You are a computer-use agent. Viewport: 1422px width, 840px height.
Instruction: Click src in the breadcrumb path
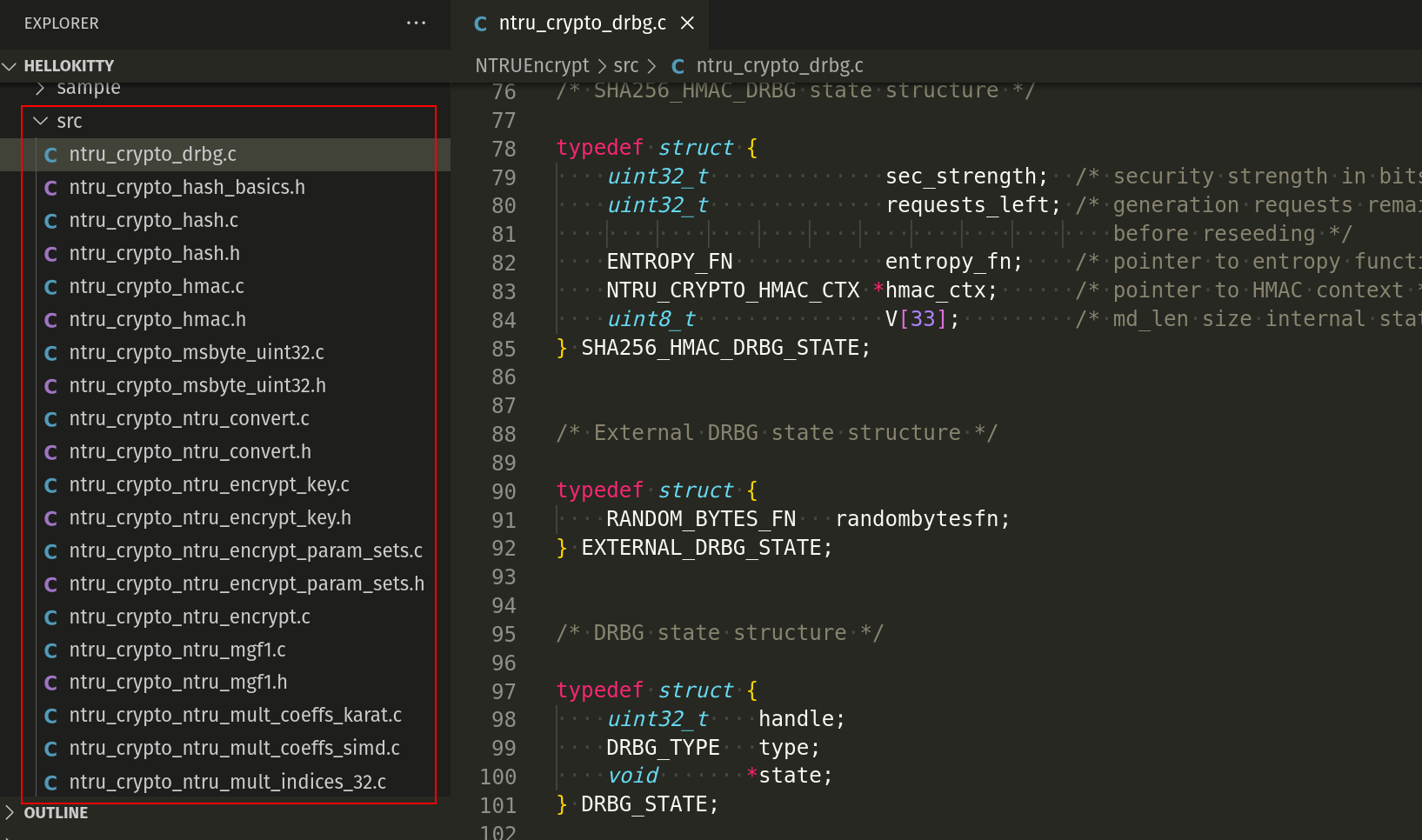(x=625, y=66)
